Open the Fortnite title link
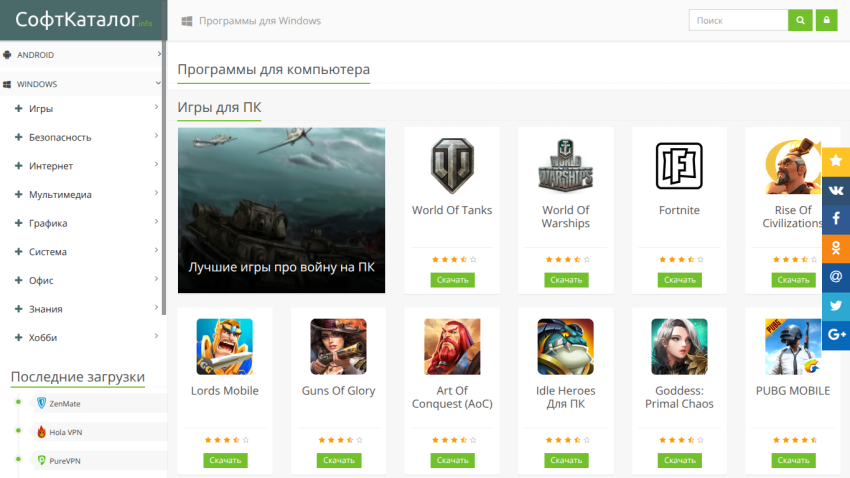 coord(679,210)
